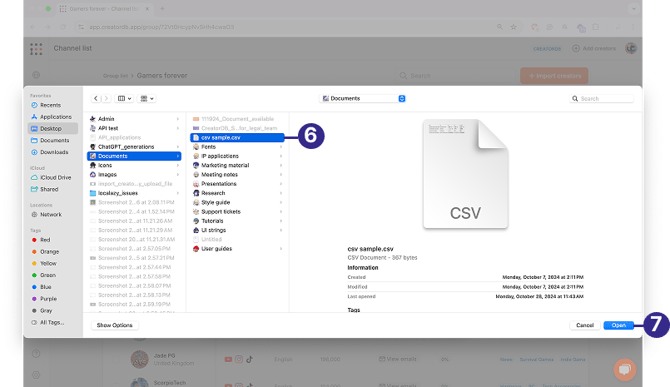670x387 pixels.
Task: Open the ChatGPT_generations folder
Action: [134, 147]
